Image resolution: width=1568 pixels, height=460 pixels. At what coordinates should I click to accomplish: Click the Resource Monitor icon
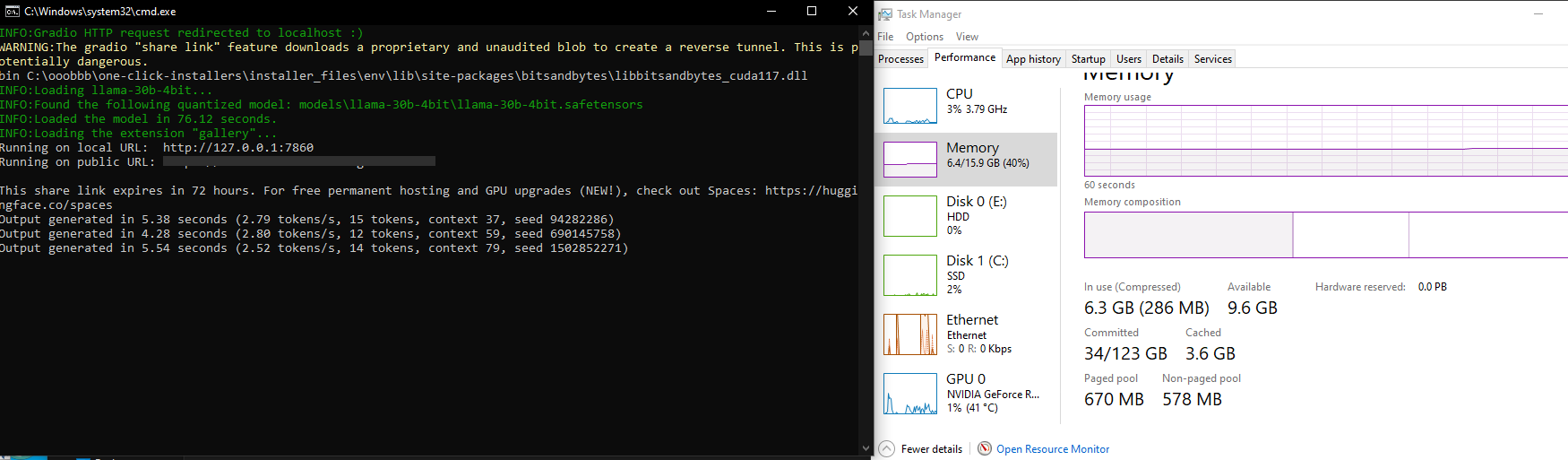tap(985, 449)
